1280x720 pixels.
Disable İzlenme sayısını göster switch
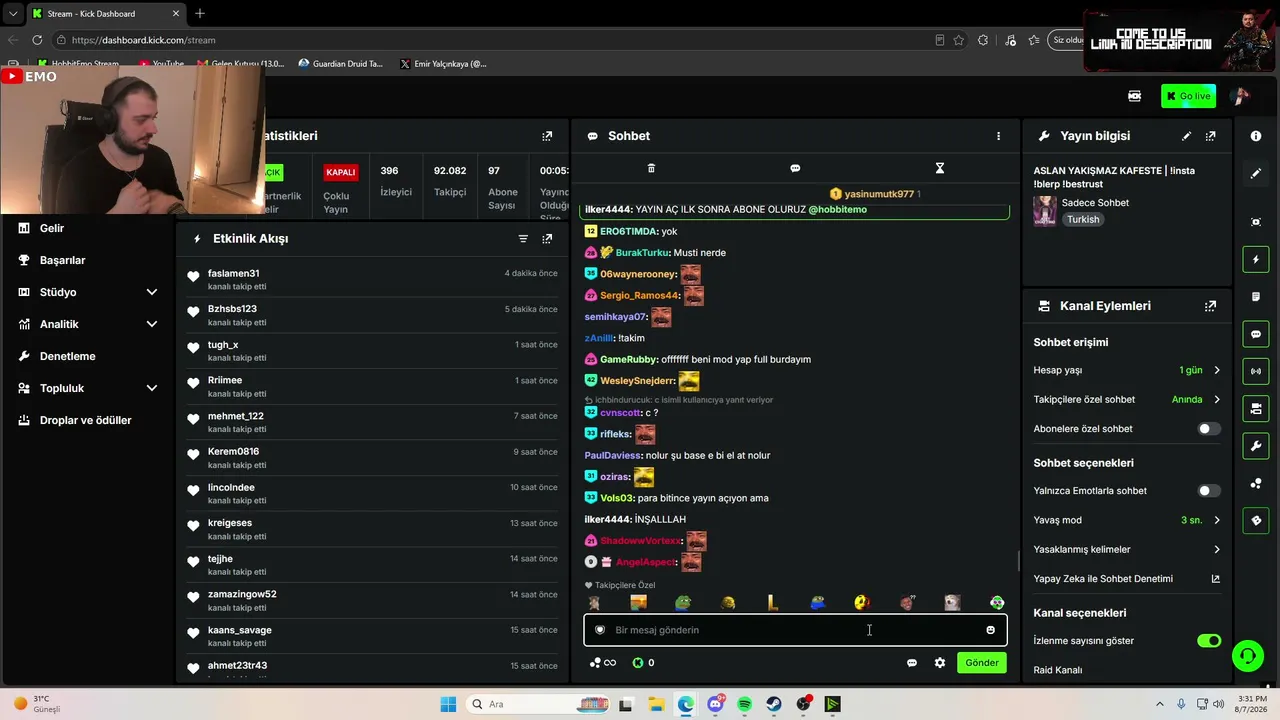click(1209, 641)
